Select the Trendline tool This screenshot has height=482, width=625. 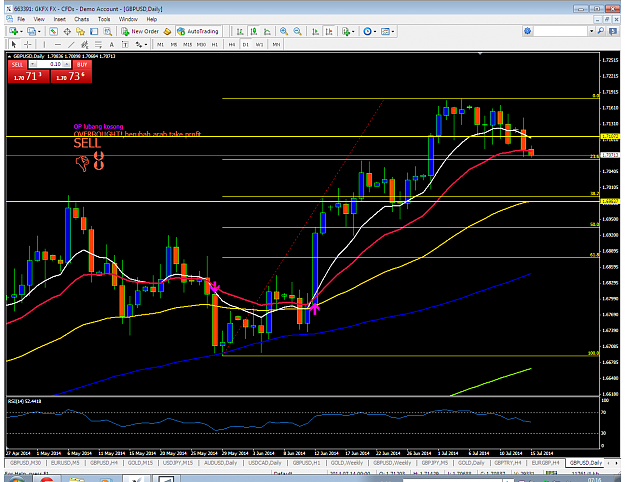click(71, 44)
